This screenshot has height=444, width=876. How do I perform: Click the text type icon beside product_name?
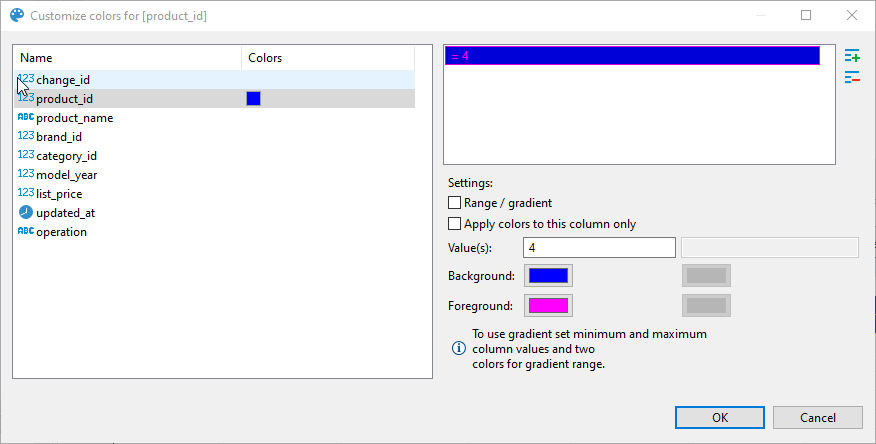[x=26, y=117]
